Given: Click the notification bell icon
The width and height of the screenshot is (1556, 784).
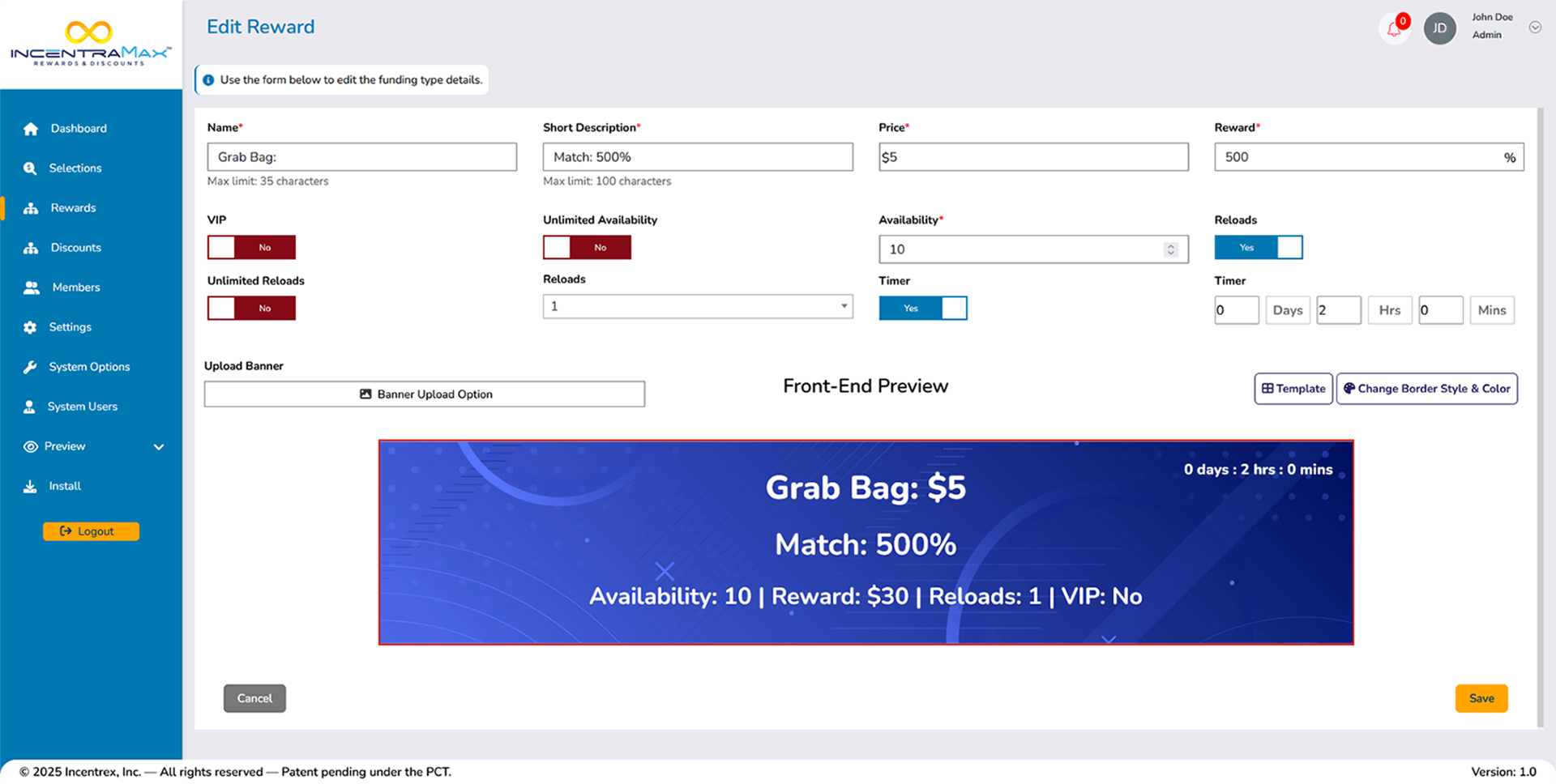Looking at the screenshot, I should tap(1394, 29).
